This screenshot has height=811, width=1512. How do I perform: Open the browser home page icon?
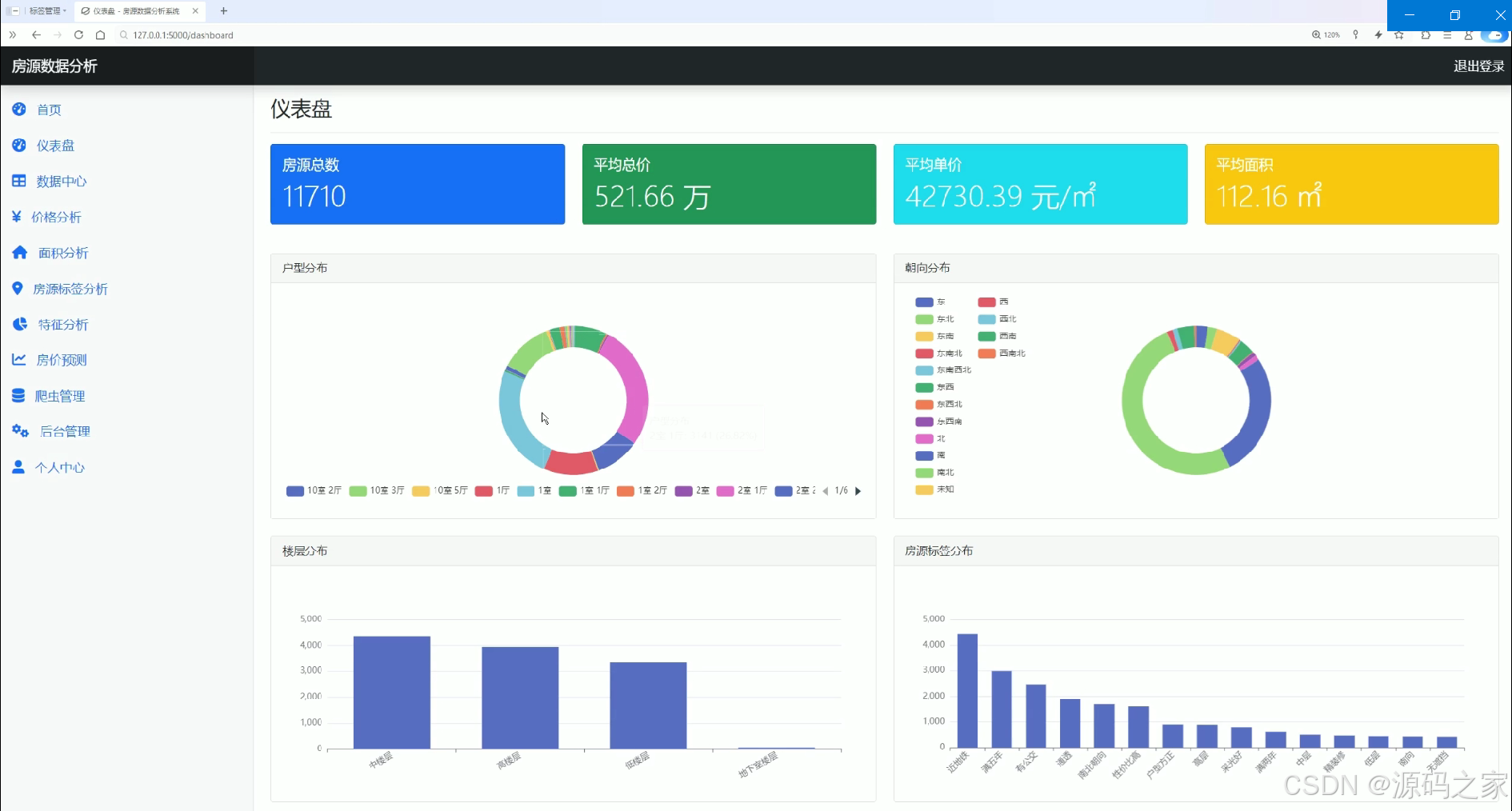[100, 35]
